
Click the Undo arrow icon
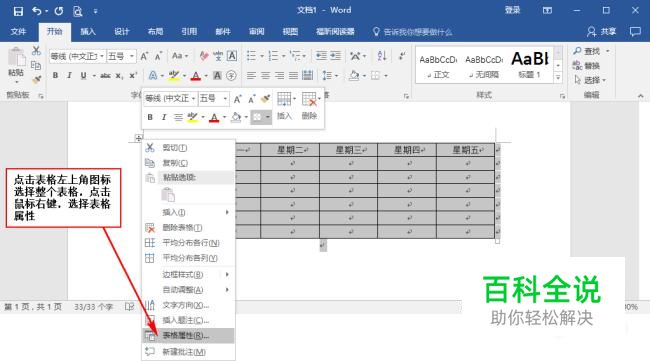(37, 11)
